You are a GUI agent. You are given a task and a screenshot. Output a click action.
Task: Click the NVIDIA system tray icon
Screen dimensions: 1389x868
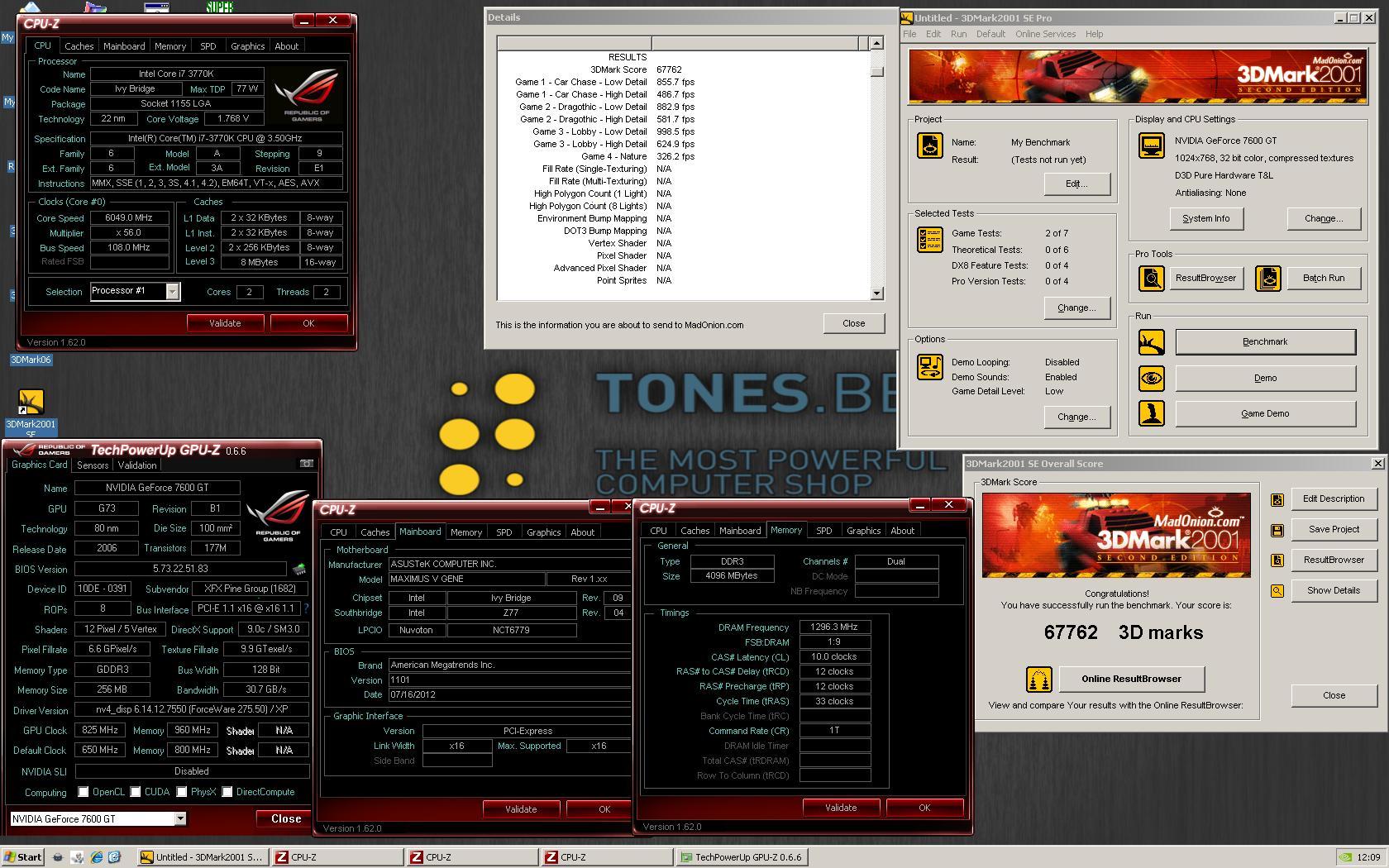[1345, 857]
